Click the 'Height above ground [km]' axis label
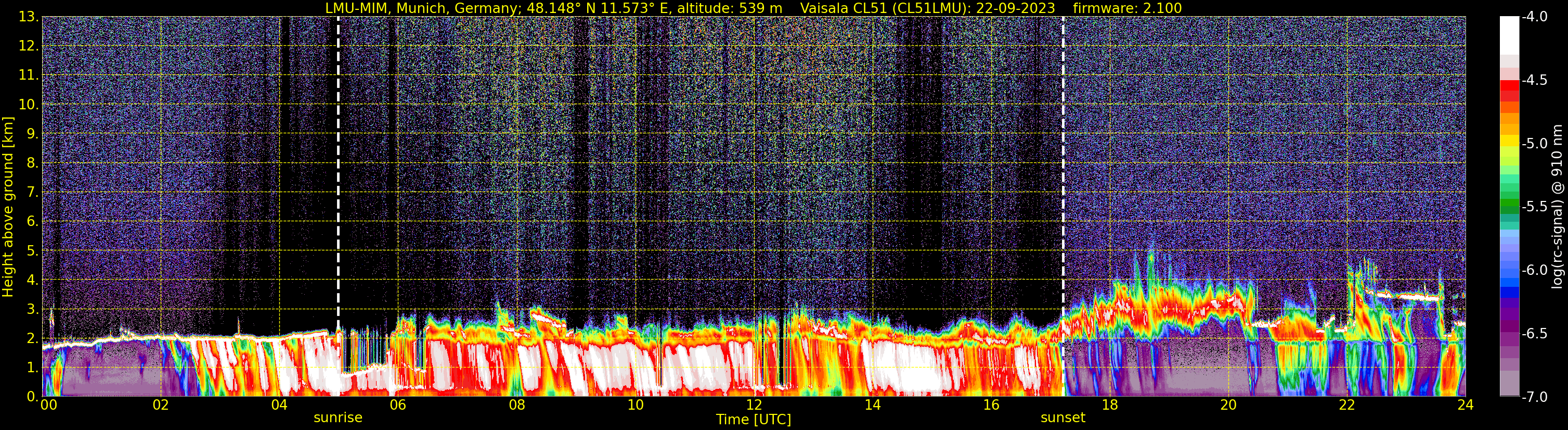Viewport: 1568px width, 430px height. point(8,207)
